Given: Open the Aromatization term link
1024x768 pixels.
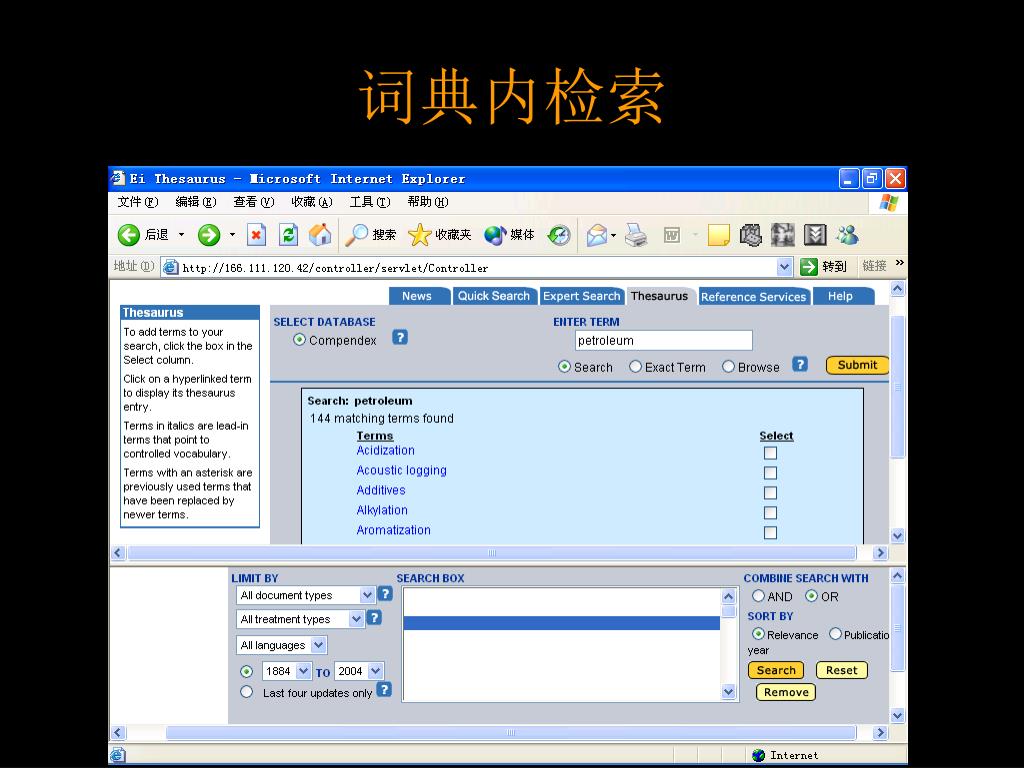Looking at the screenshot, I should pyautogui.click(x=393, y=530).
